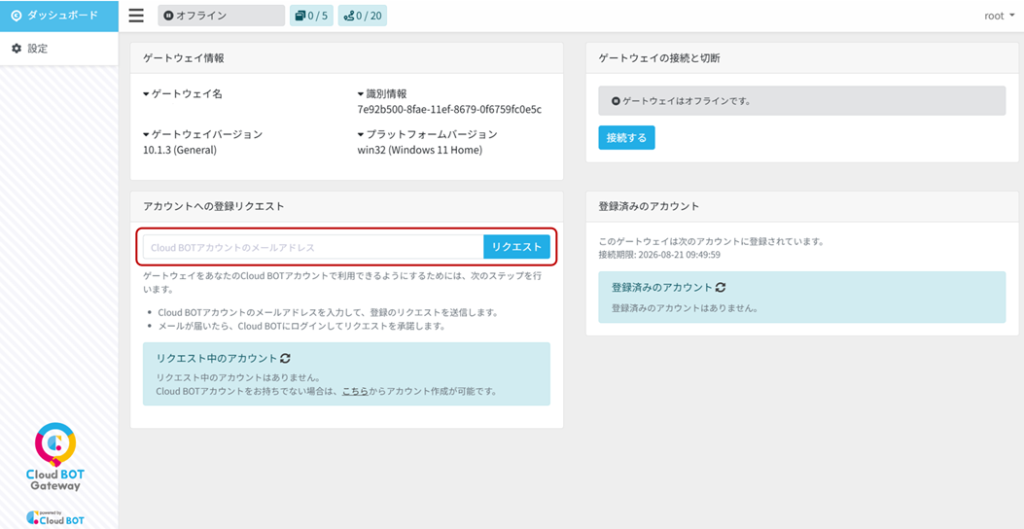Click the ゲートウェイはオフラインです message

[x=802, y=101]
